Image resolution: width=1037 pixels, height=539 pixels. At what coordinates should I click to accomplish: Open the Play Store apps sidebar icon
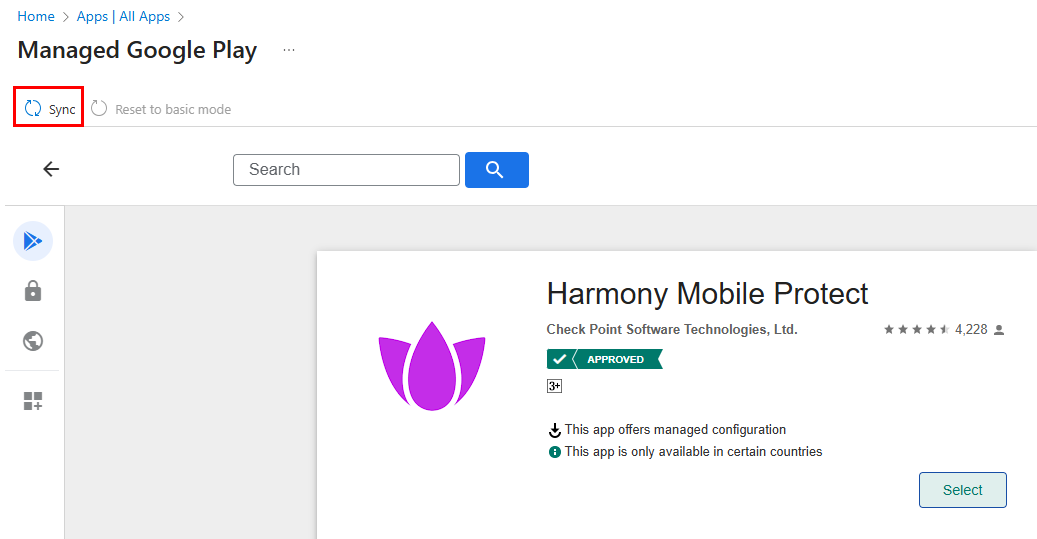point(33,241)
